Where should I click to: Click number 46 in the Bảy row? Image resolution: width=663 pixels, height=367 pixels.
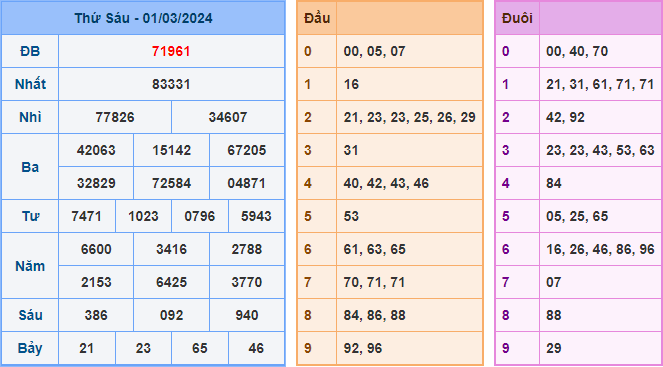(x=256, y=348)
